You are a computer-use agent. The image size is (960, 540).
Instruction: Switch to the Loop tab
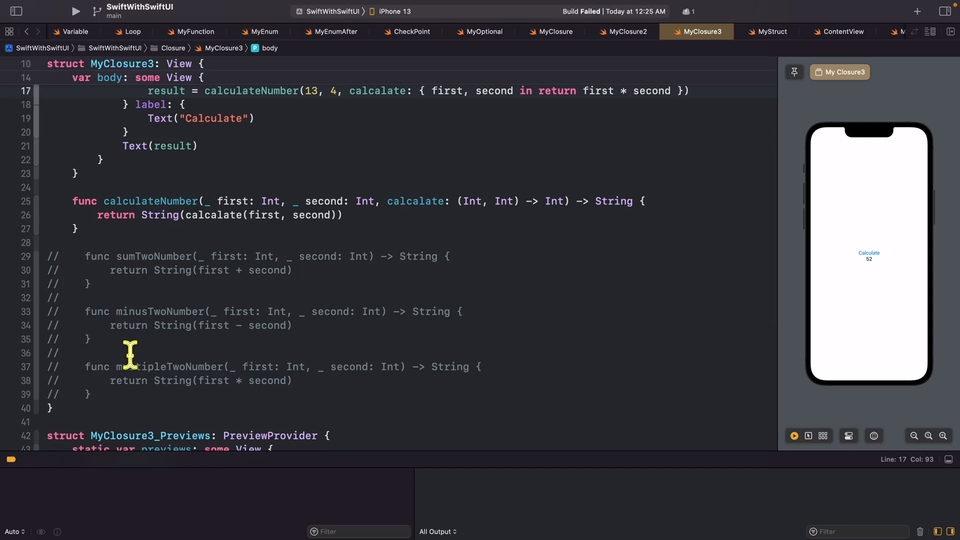(x=128, y=31)
